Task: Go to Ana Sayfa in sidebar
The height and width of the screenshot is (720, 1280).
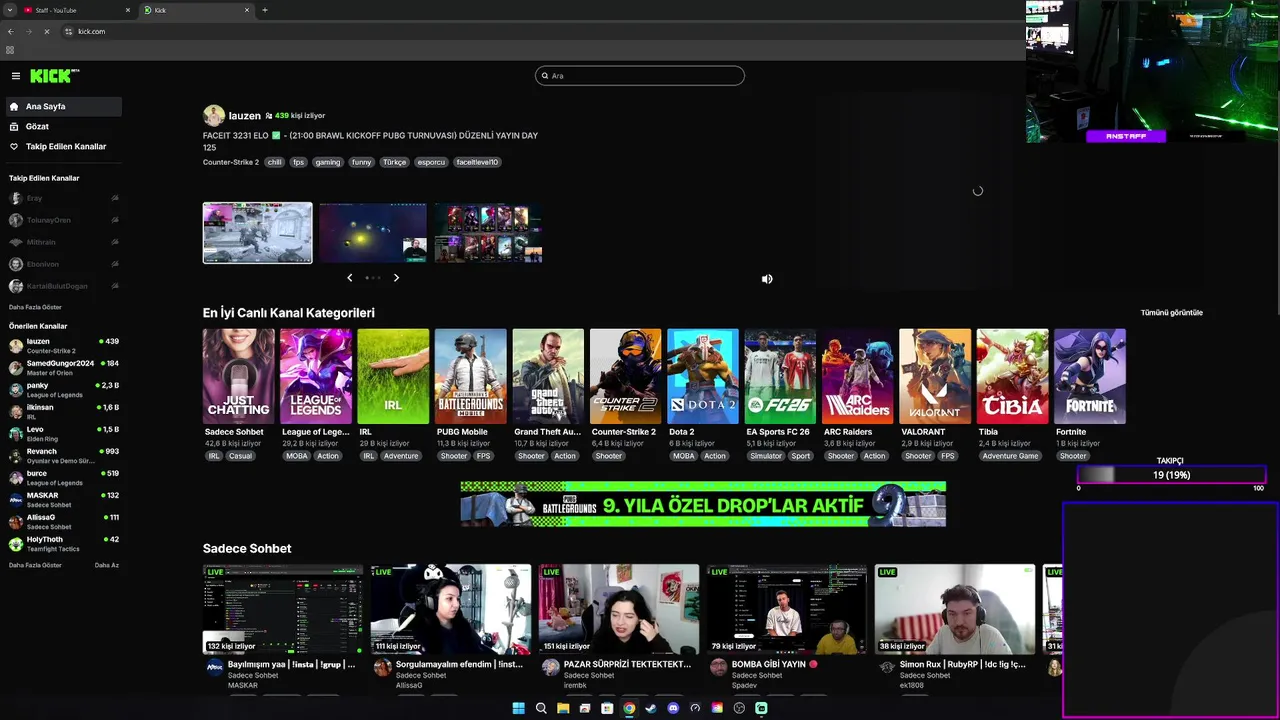Action: 63,106
